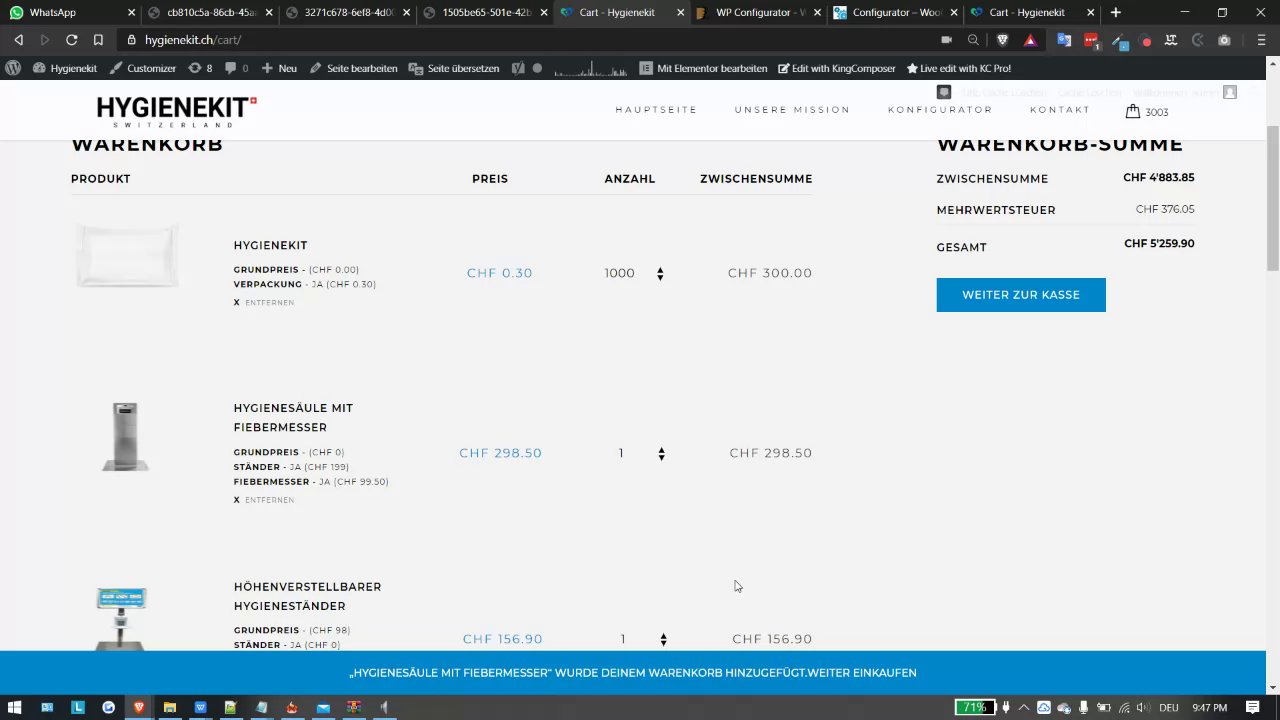
Task: Switch to the WhatsApp browser tab
Action: [68, 13]
